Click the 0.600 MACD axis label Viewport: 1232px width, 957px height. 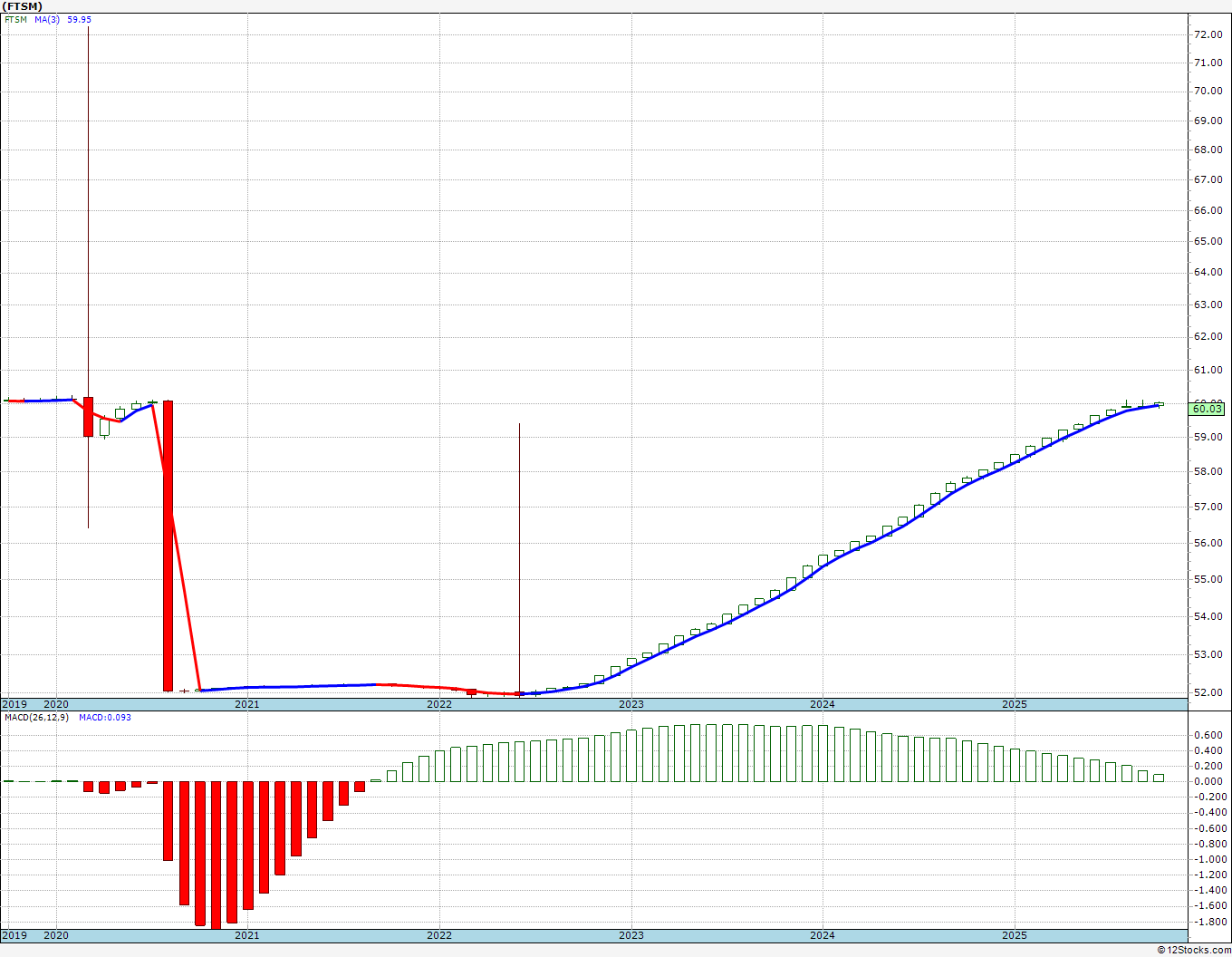[x=1210, y=735]
